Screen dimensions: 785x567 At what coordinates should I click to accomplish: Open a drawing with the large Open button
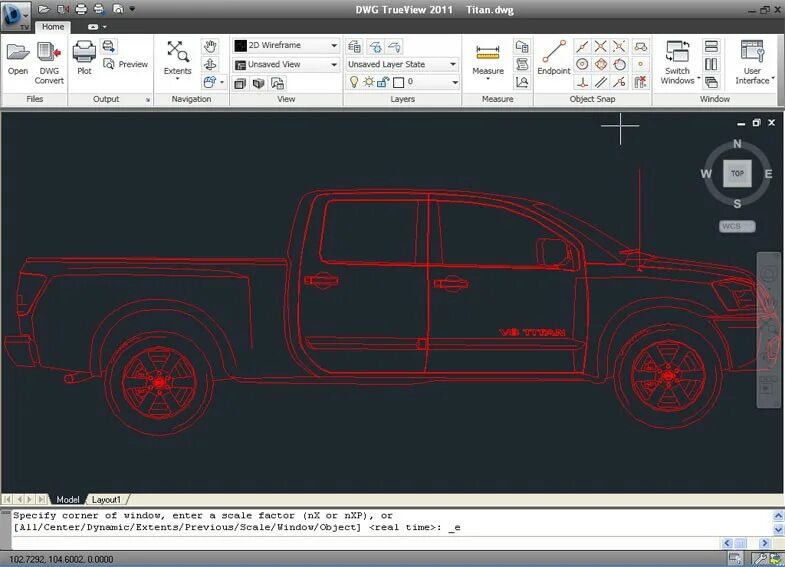18,59
